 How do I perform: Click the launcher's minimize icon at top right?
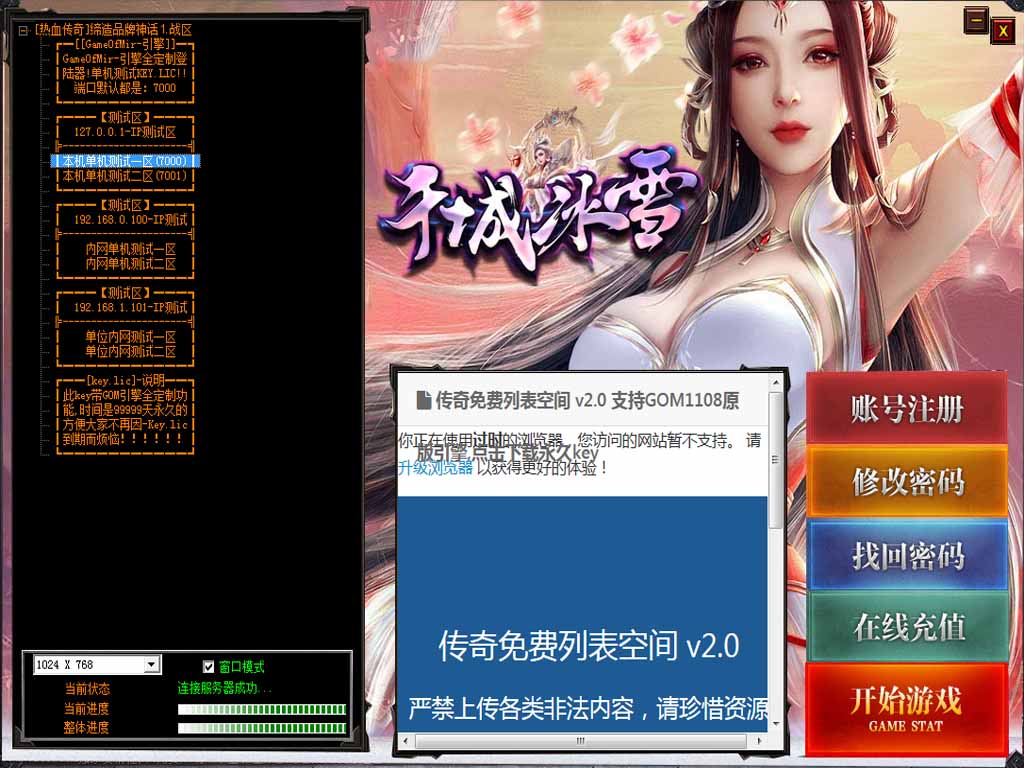(975, 20)
